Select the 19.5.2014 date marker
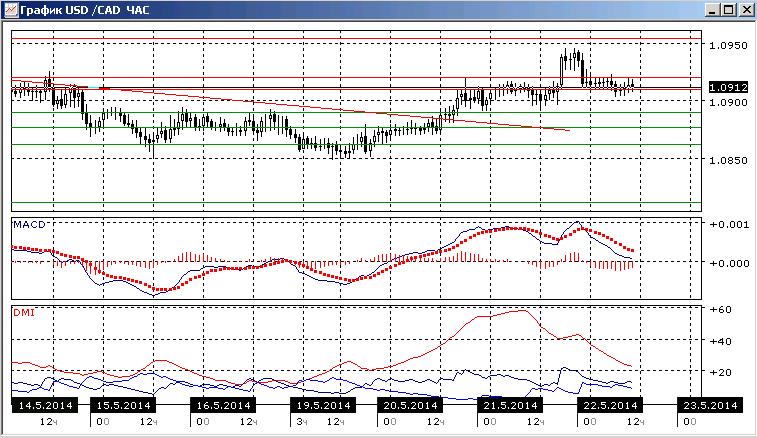The image size is (757, 438). click(x=323, y=405)
